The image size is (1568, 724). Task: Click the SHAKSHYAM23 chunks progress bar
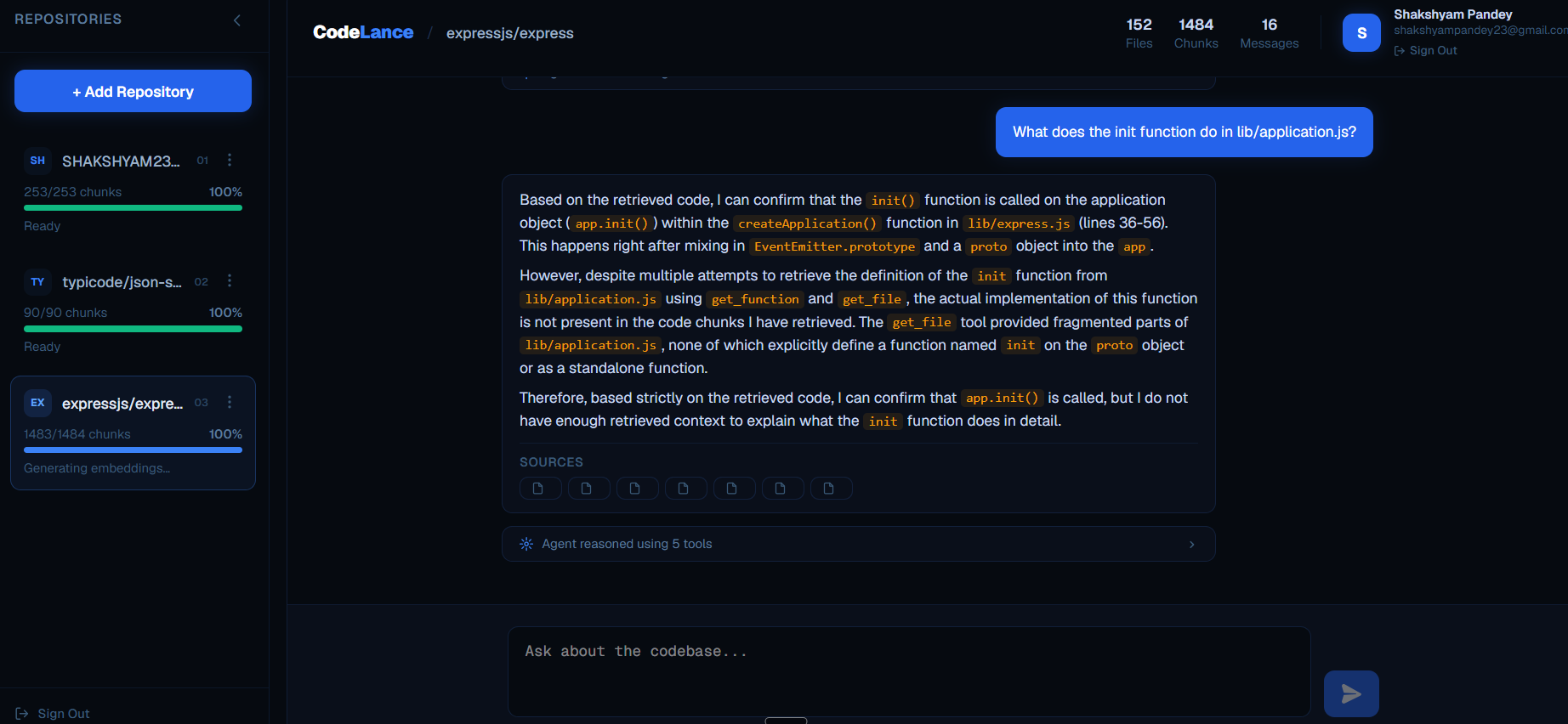tap(133, 207)
